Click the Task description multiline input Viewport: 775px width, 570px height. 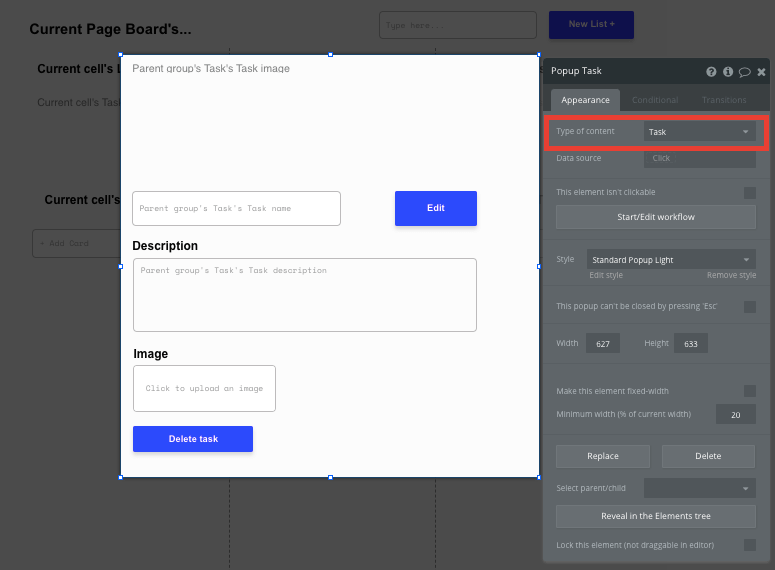304,295
